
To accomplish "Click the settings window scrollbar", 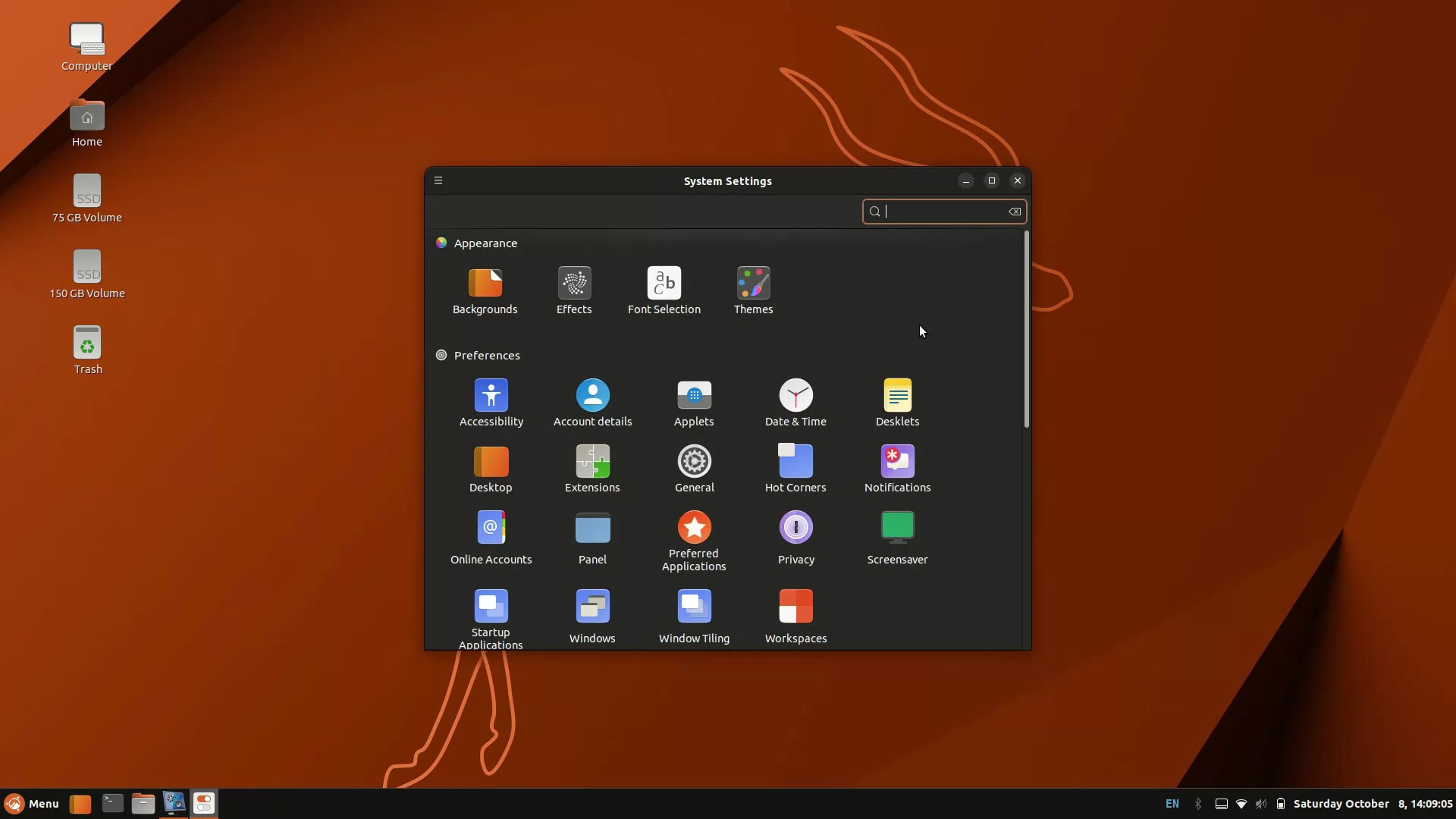I will click(1025, 331).
